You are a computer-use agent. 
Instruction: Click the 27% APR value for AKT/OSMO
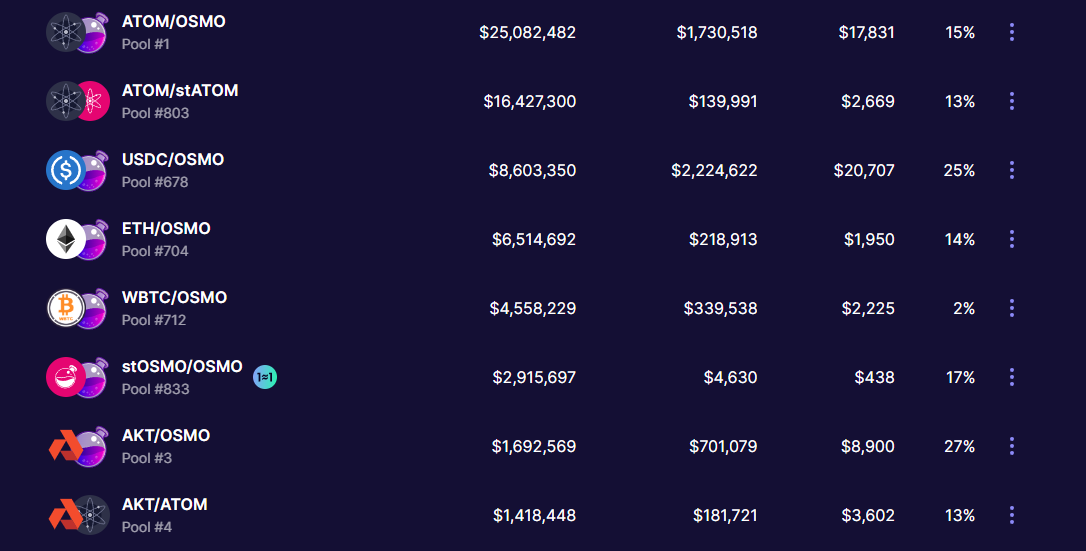959,446
